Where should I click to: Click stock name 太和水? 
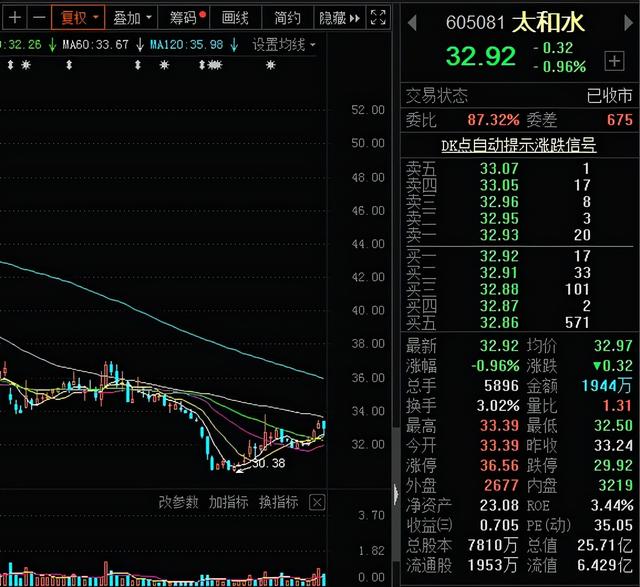(548, 22)
